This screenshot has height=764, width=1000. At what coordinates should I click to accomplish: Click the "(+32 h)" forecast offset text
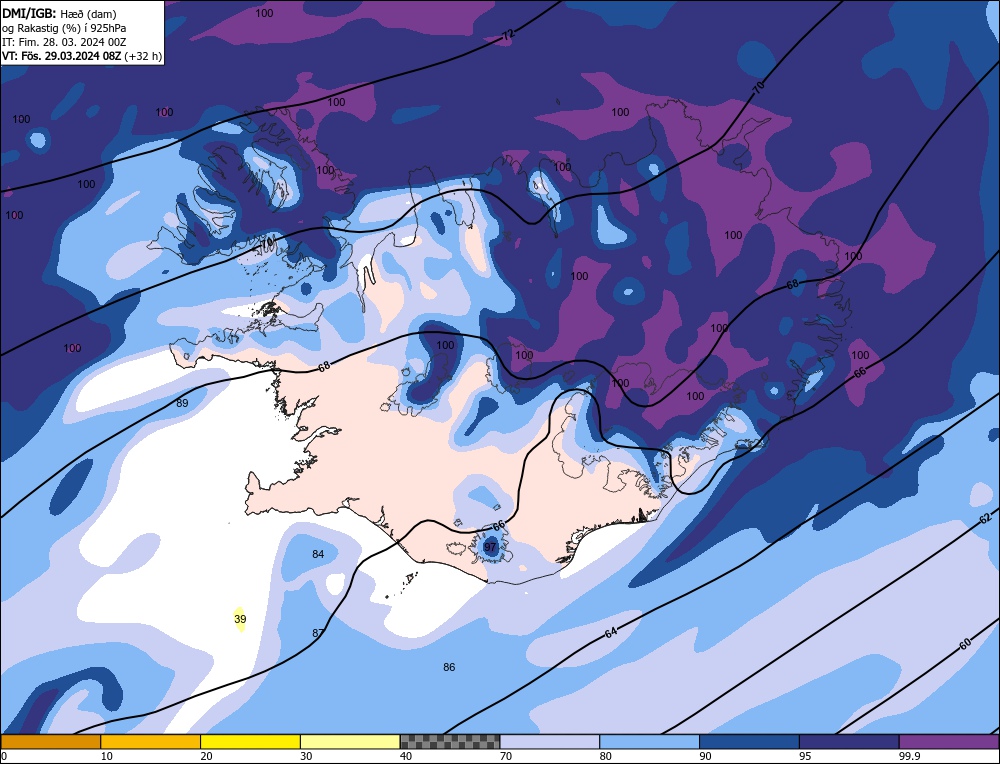(143, 56)
